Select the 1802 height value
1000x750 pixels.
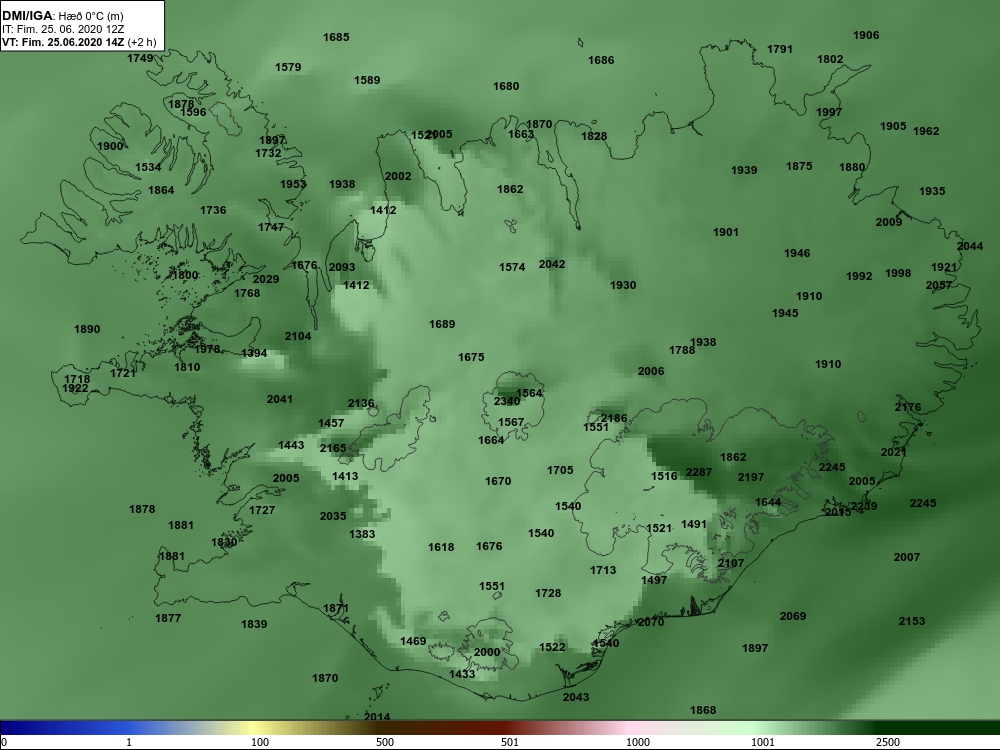point(830,59)
